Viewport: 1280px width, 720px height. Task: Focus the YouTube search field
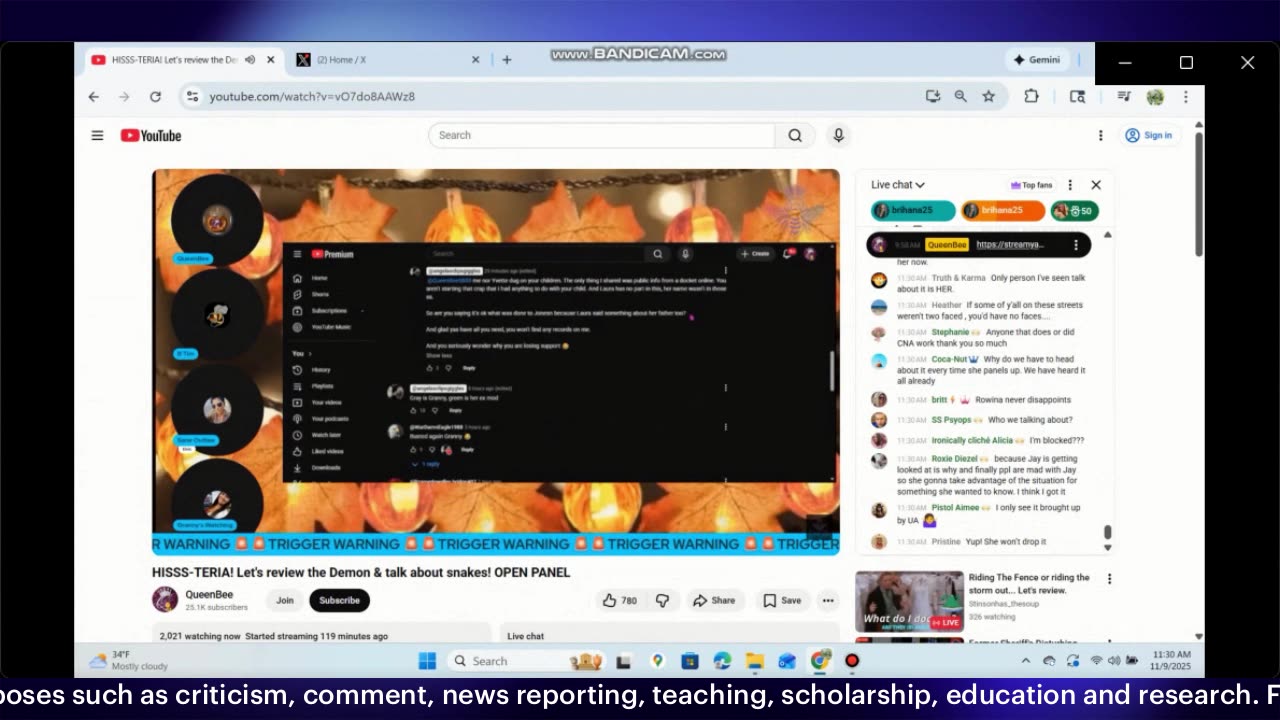coord(601,135)
